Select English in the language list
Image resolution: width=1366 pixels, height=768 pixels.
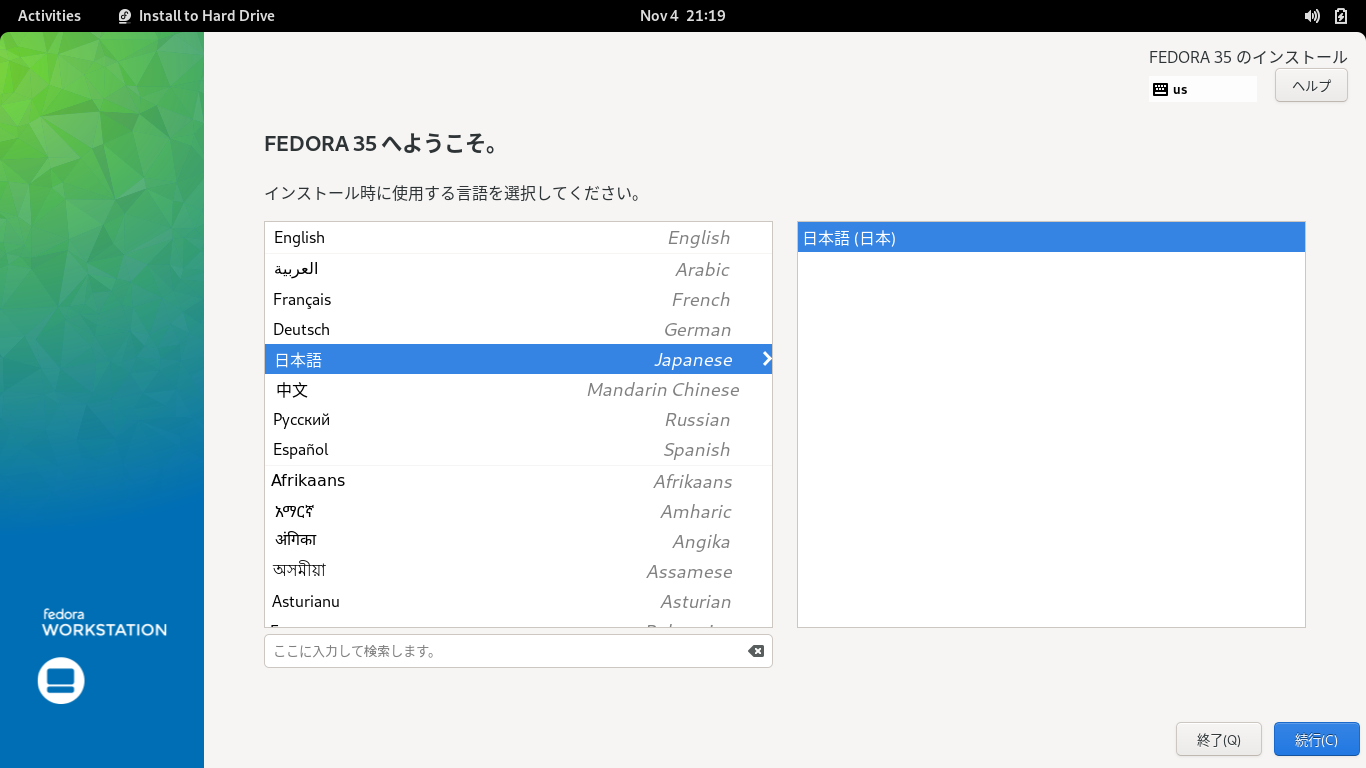pos(518,238)
